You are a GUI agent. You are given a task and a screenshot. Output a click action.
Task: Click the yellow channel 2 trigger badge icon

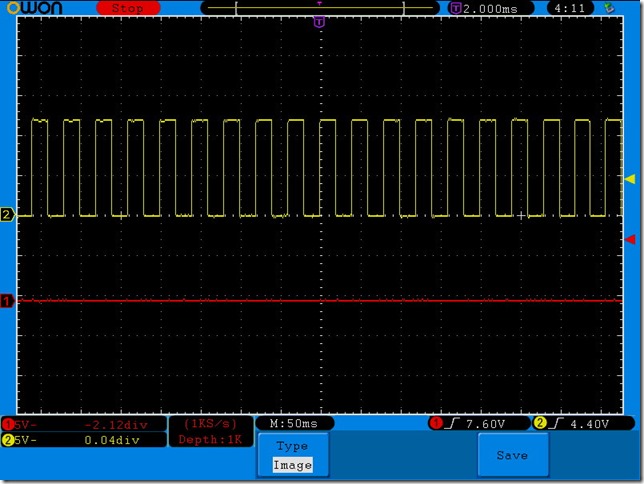(540, 422)
